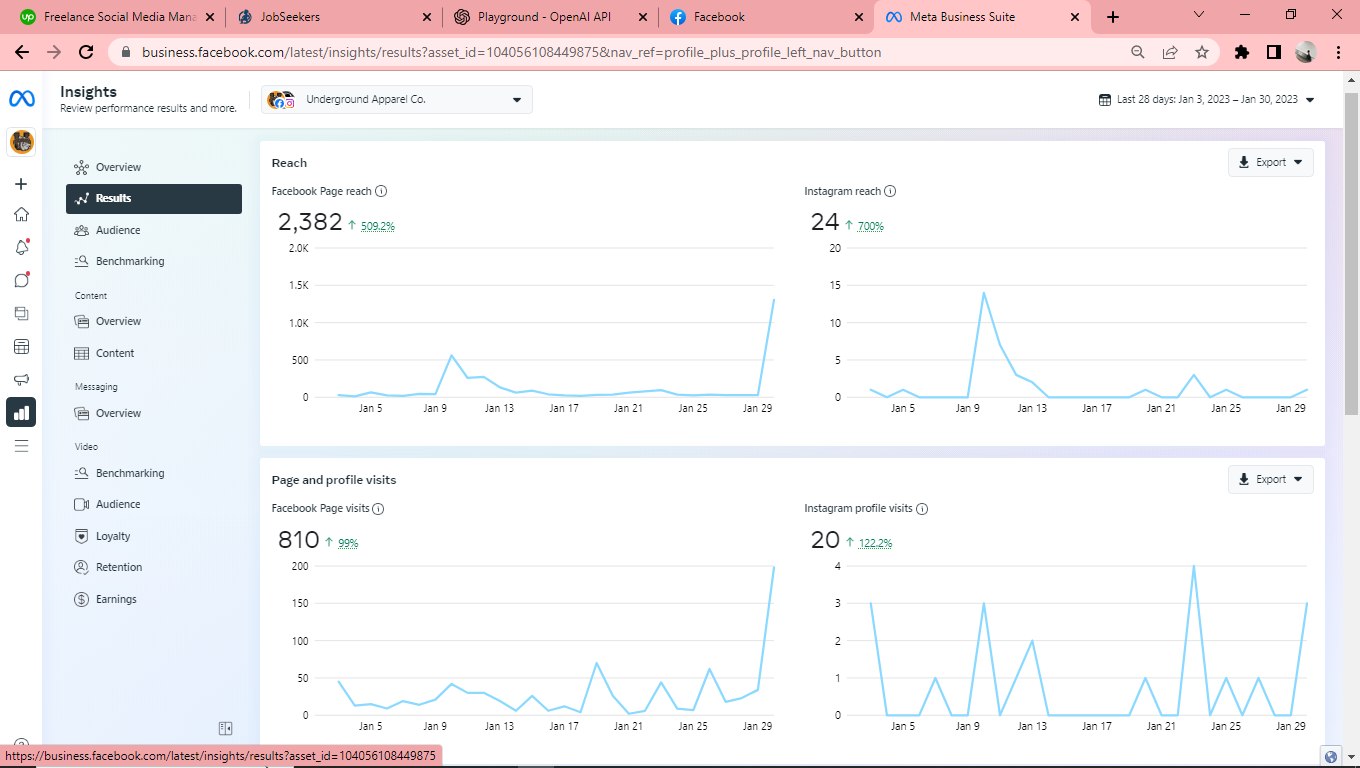Collapse the Insights sidebar with the panel icon
The height and width of the screenshot is (768, 1360).
click(226, 728)
